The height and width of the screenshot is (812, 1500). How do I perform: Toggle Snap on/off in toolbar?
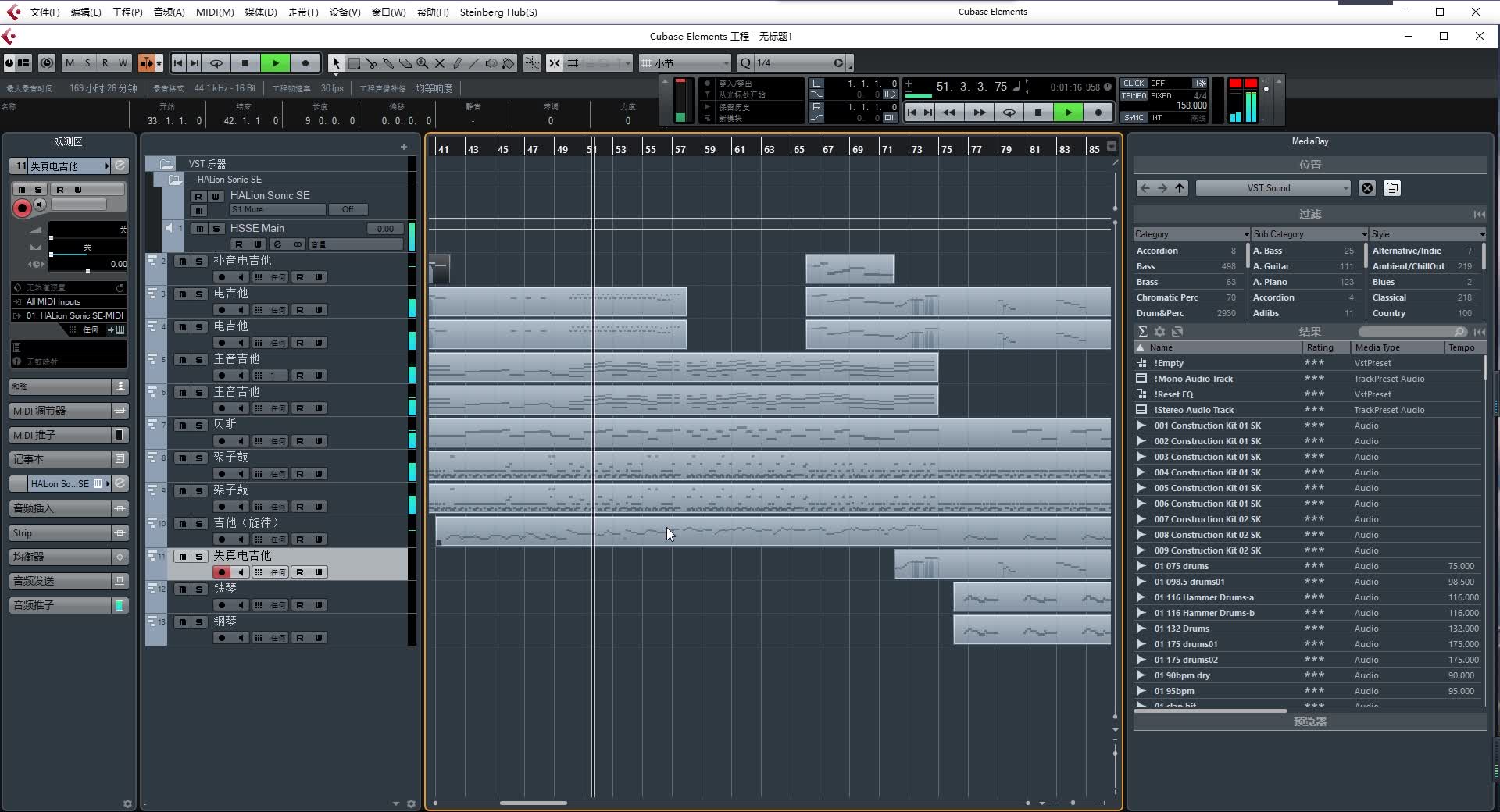click(554, 63)
